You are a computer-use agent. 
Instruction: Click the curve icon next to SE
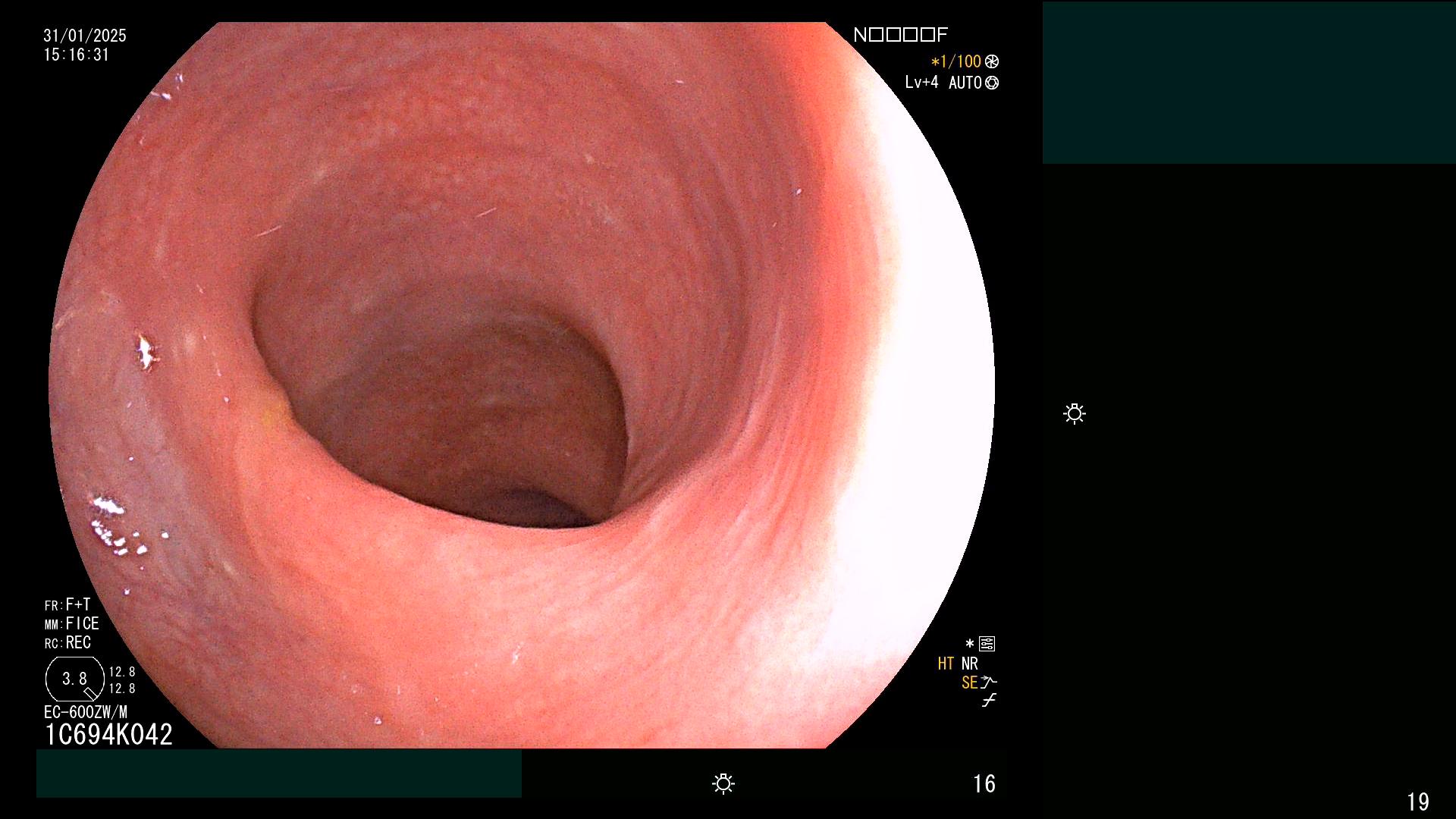click(989, 682)
